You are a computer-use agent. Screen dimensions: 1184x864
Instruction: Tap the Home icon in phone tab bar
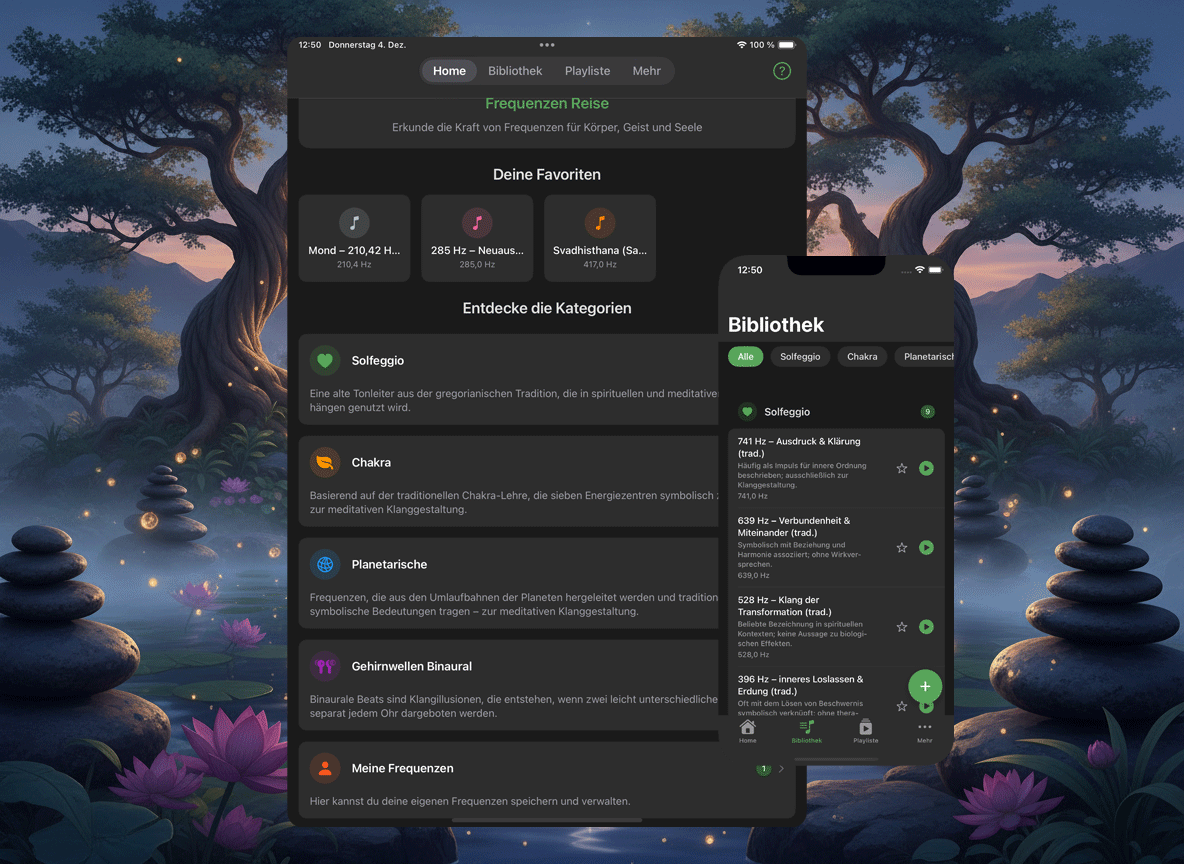(x=747, y=731)
